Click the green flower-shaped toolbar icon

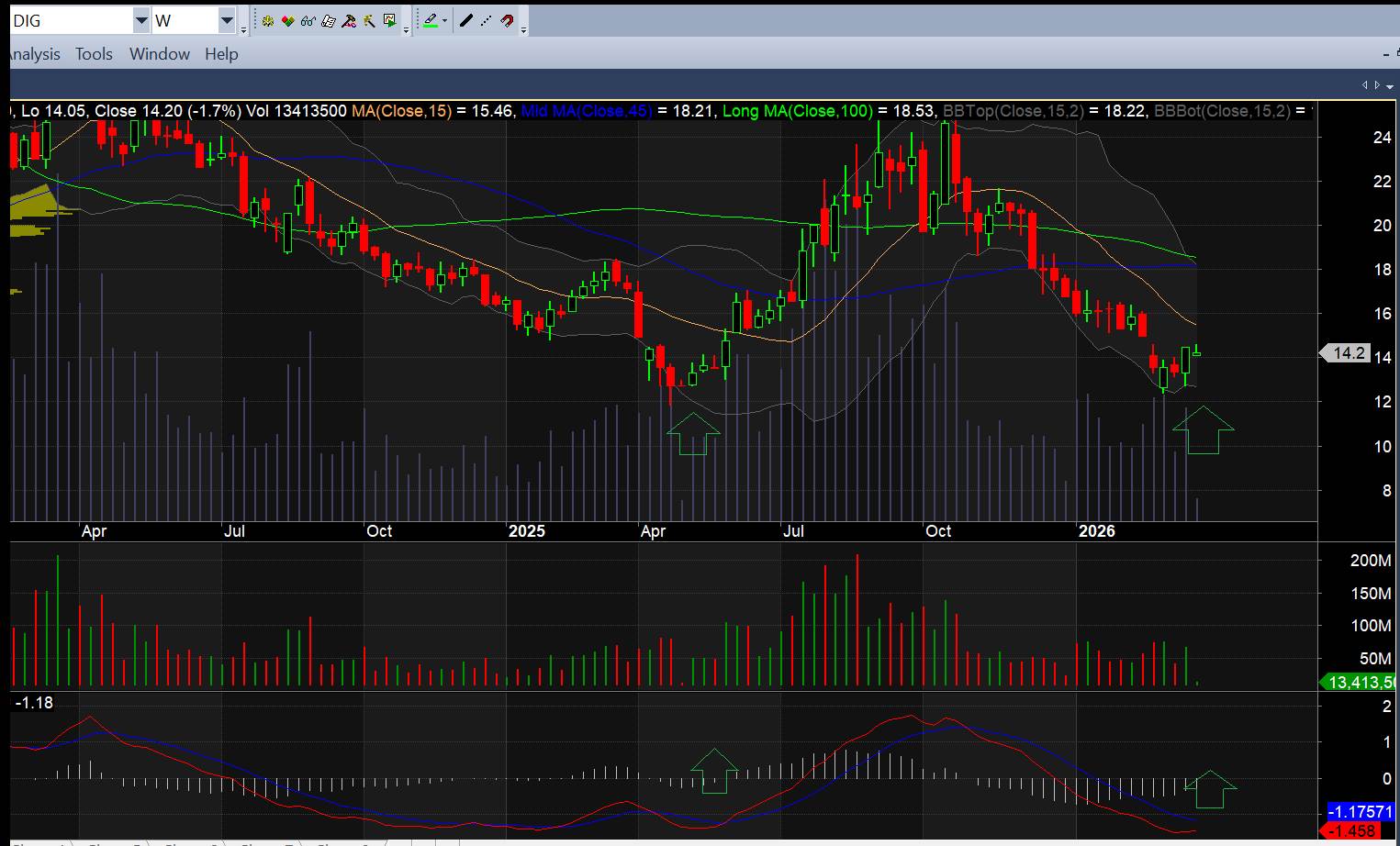coord(268,20)
